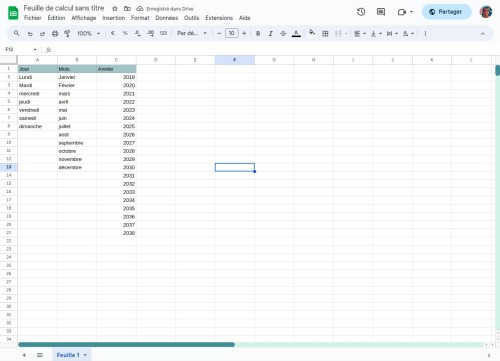Select cell containing Janvier
Image resolution: width=500 pixels, height=361 pixels.
pos(77,77)
